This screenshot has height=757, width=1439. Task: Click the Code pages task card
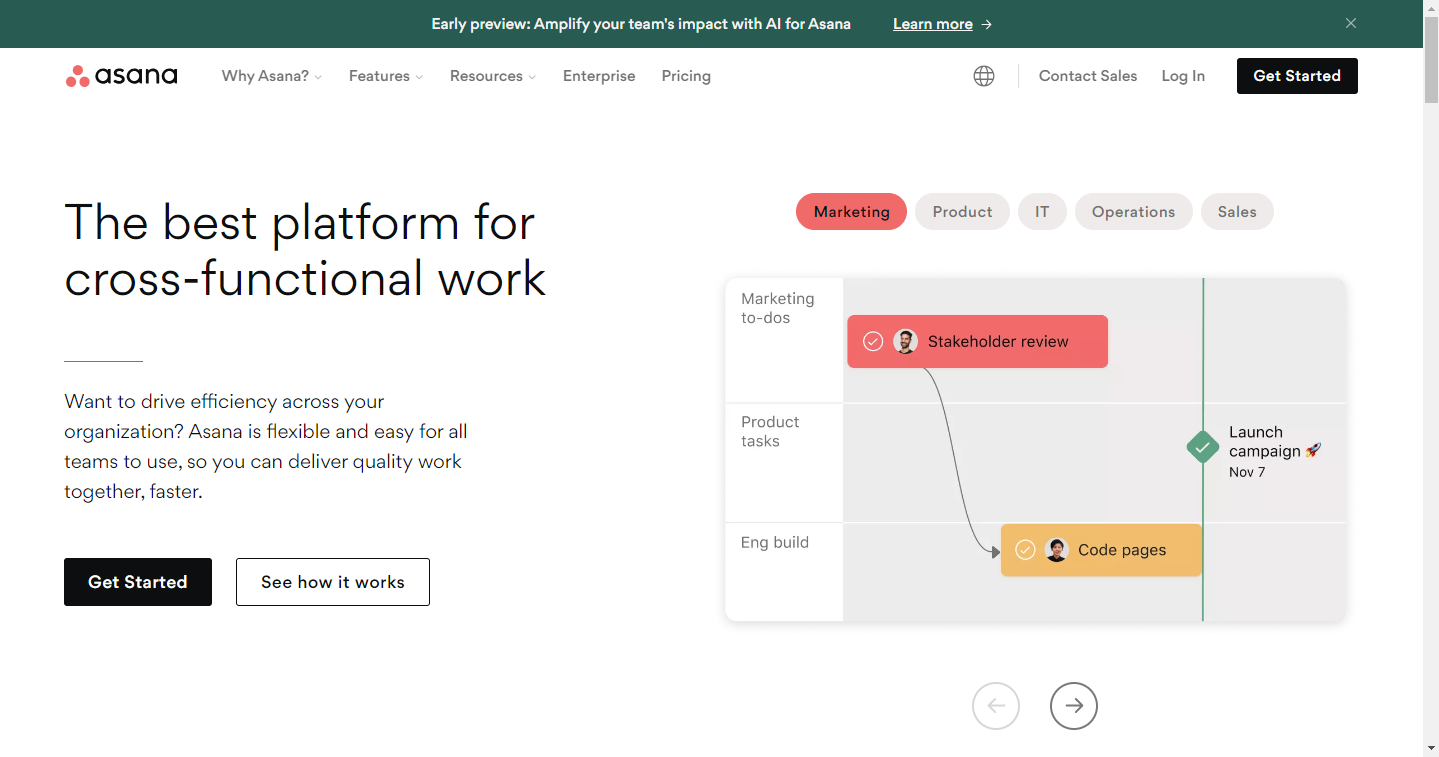pos(1101,550)
